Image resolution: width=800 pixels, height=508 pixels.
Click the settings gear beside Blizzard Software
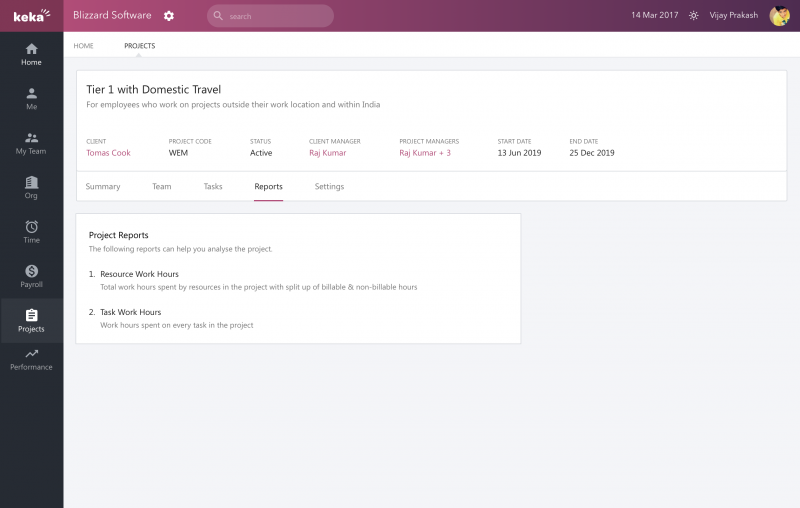[169, 16]
